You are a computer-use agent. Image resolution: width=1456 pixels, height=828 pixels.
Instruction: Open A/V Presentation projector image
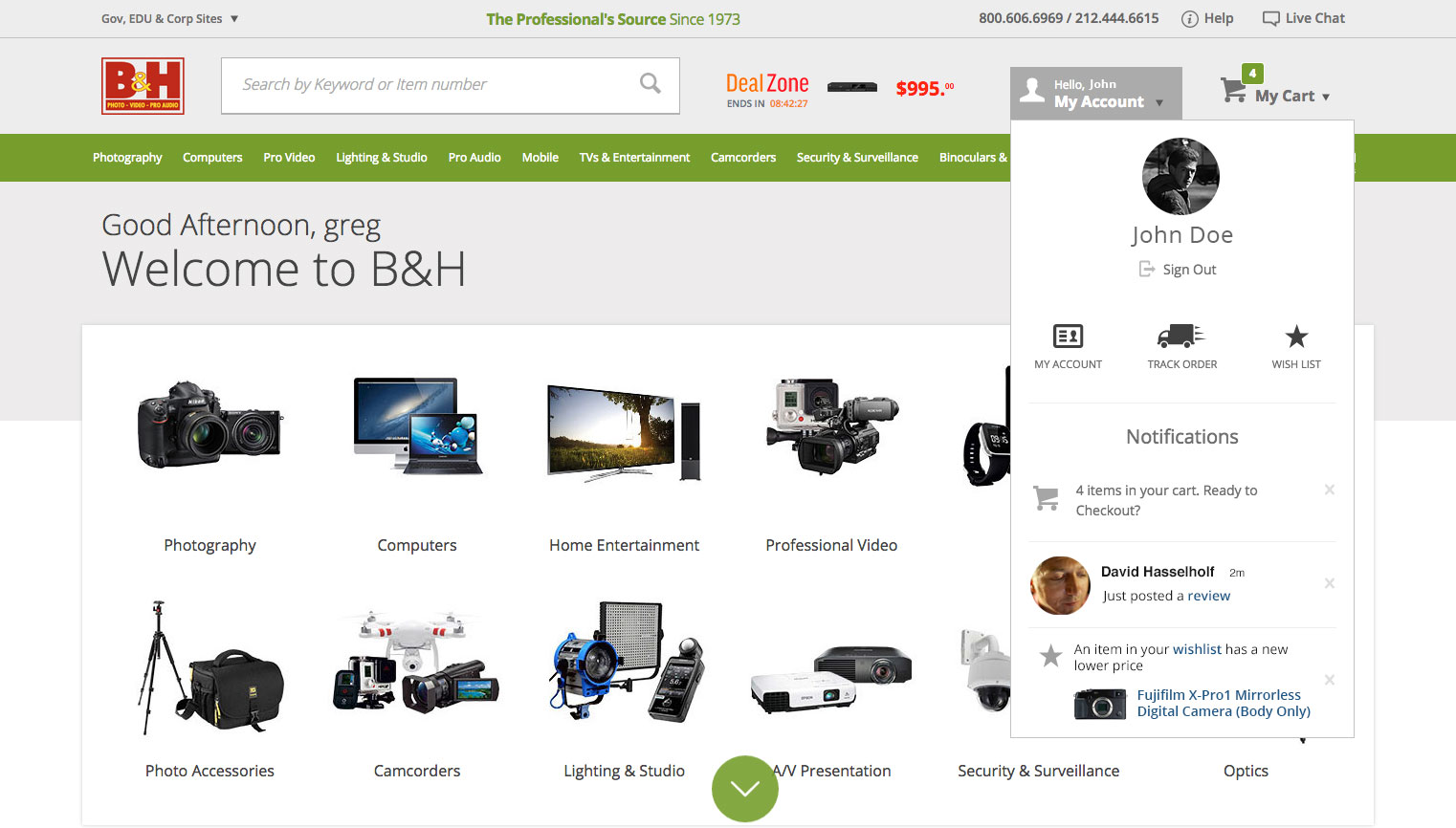(830, 679)
